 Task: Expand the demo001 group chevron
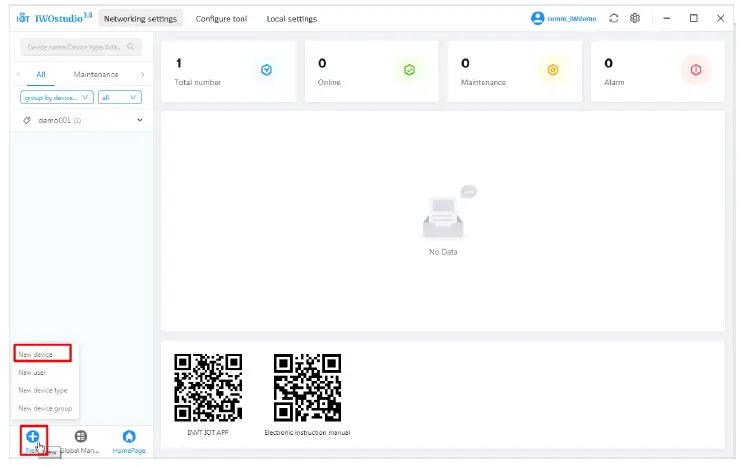(140, 120)
